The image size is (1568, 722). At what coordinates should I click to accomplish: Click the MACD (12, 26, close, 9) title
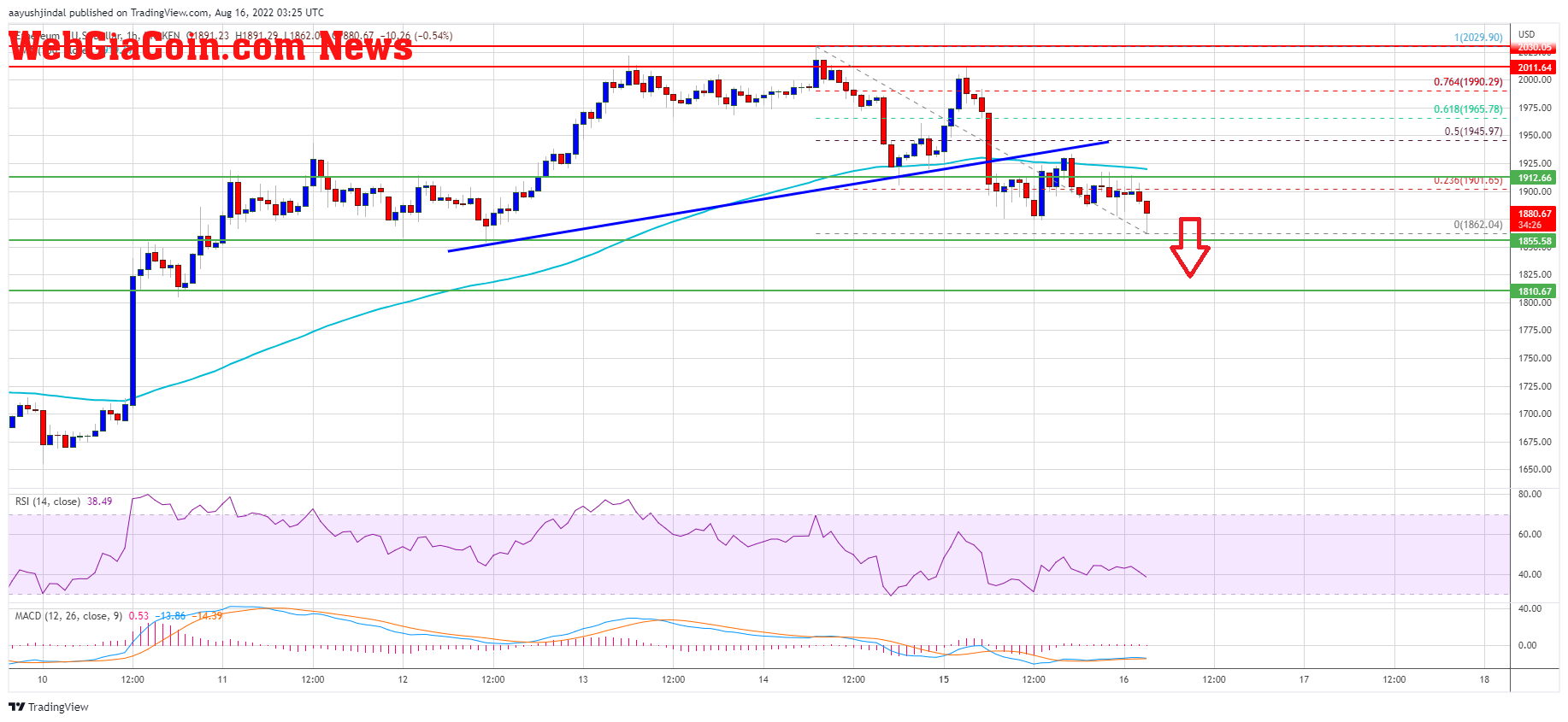coord(68,615)
